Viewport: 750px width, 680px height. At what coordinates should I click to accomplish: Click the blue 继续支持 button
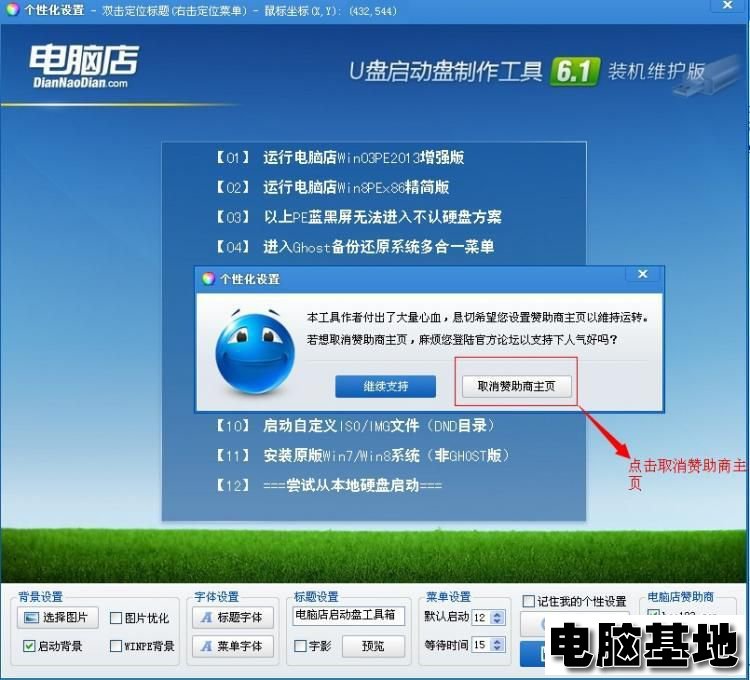(386, 386)
